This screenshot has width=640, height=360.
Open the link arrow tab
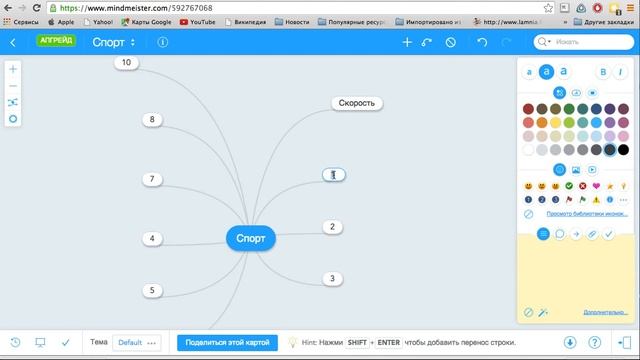coord(576,234)
